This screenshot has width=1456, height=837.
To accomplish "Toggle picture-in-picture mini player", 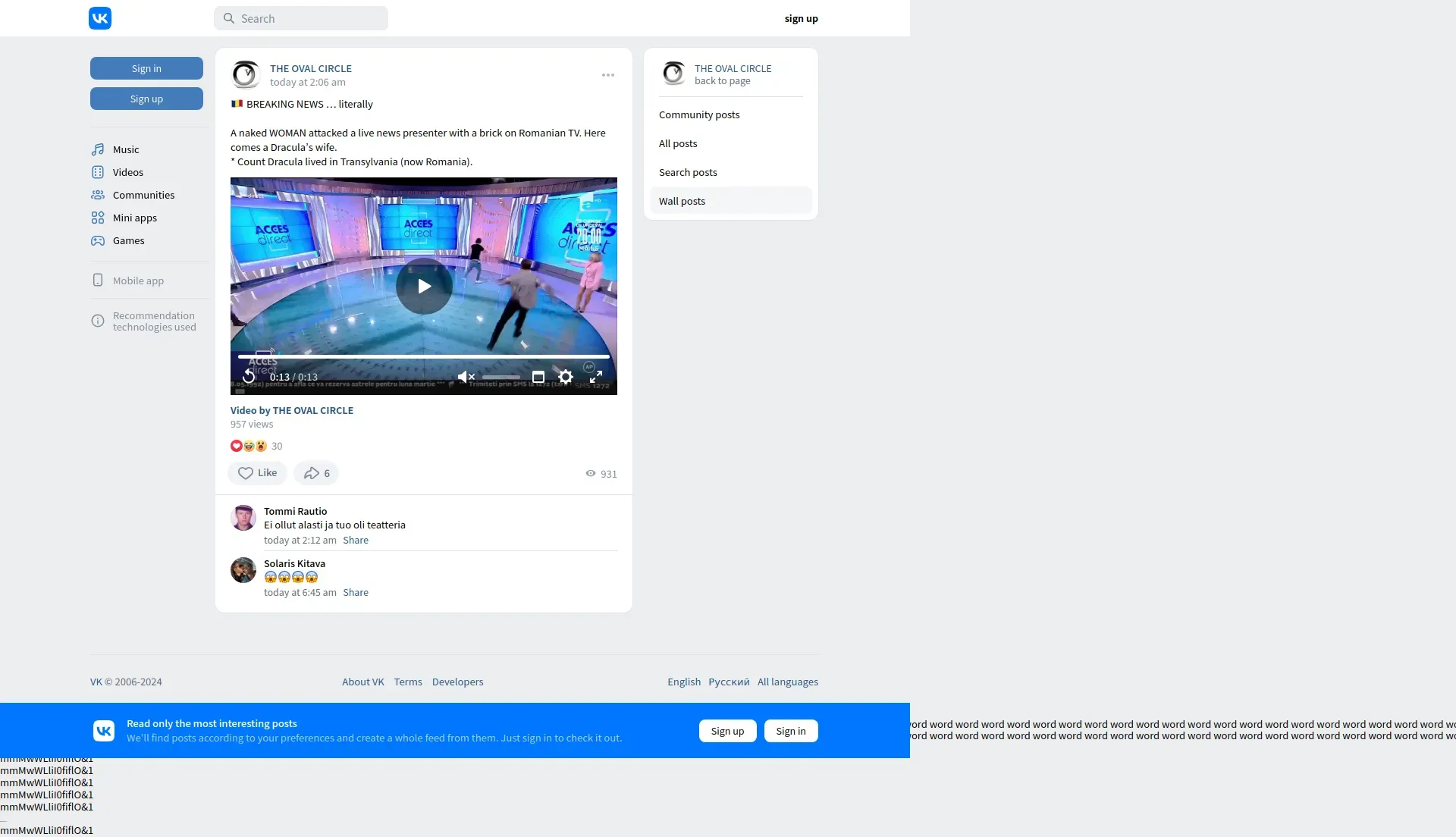I will tap(538, 377).
